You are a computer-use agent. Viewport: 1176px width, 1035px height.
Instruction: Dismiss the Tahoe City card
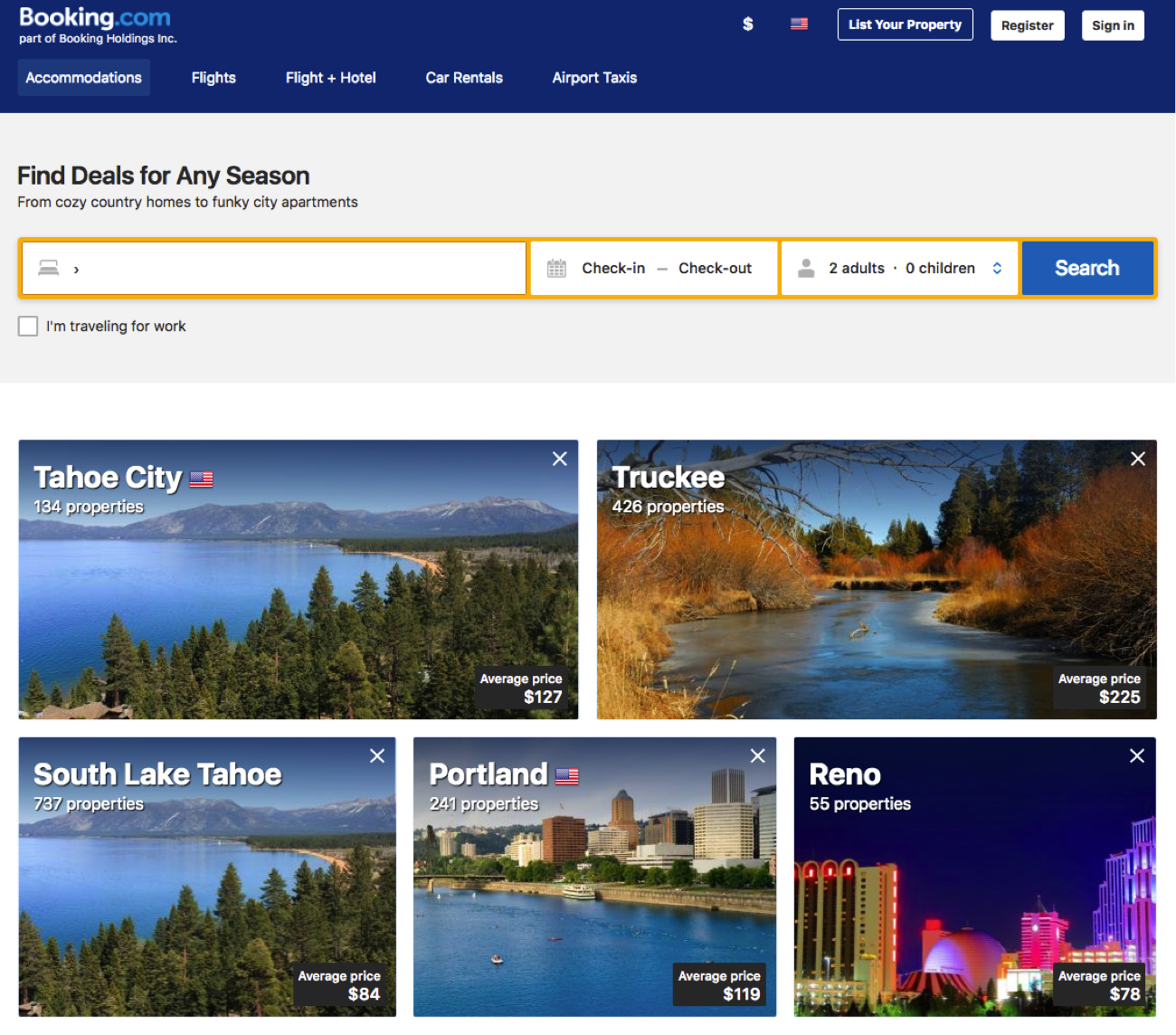(x=560, y=459)
